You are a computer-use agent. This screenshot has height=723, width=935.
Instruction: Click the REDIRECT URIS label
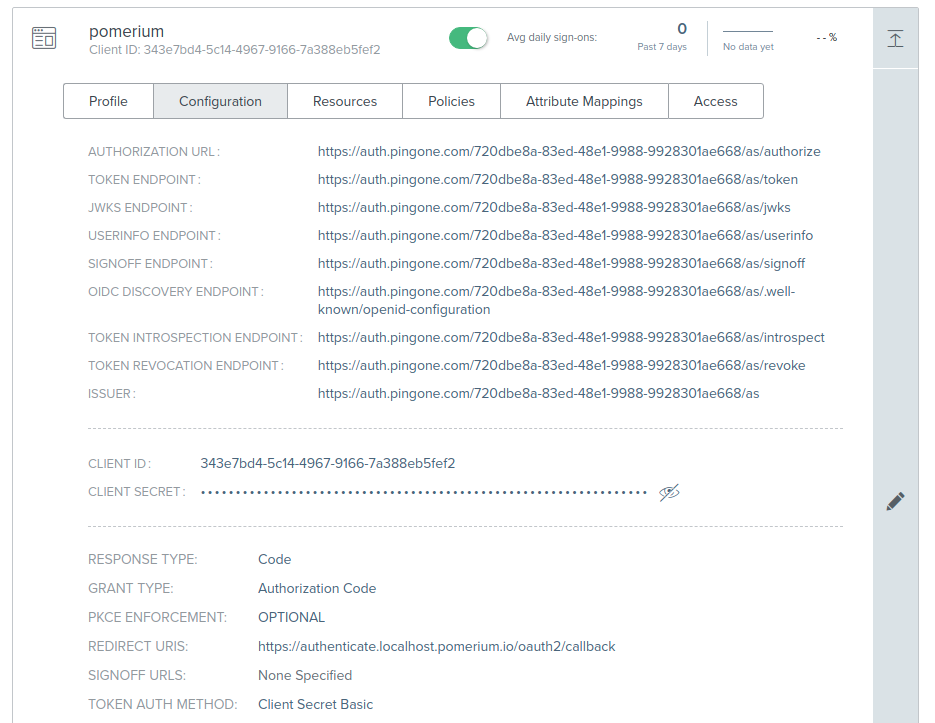click(x=138, y=647)
